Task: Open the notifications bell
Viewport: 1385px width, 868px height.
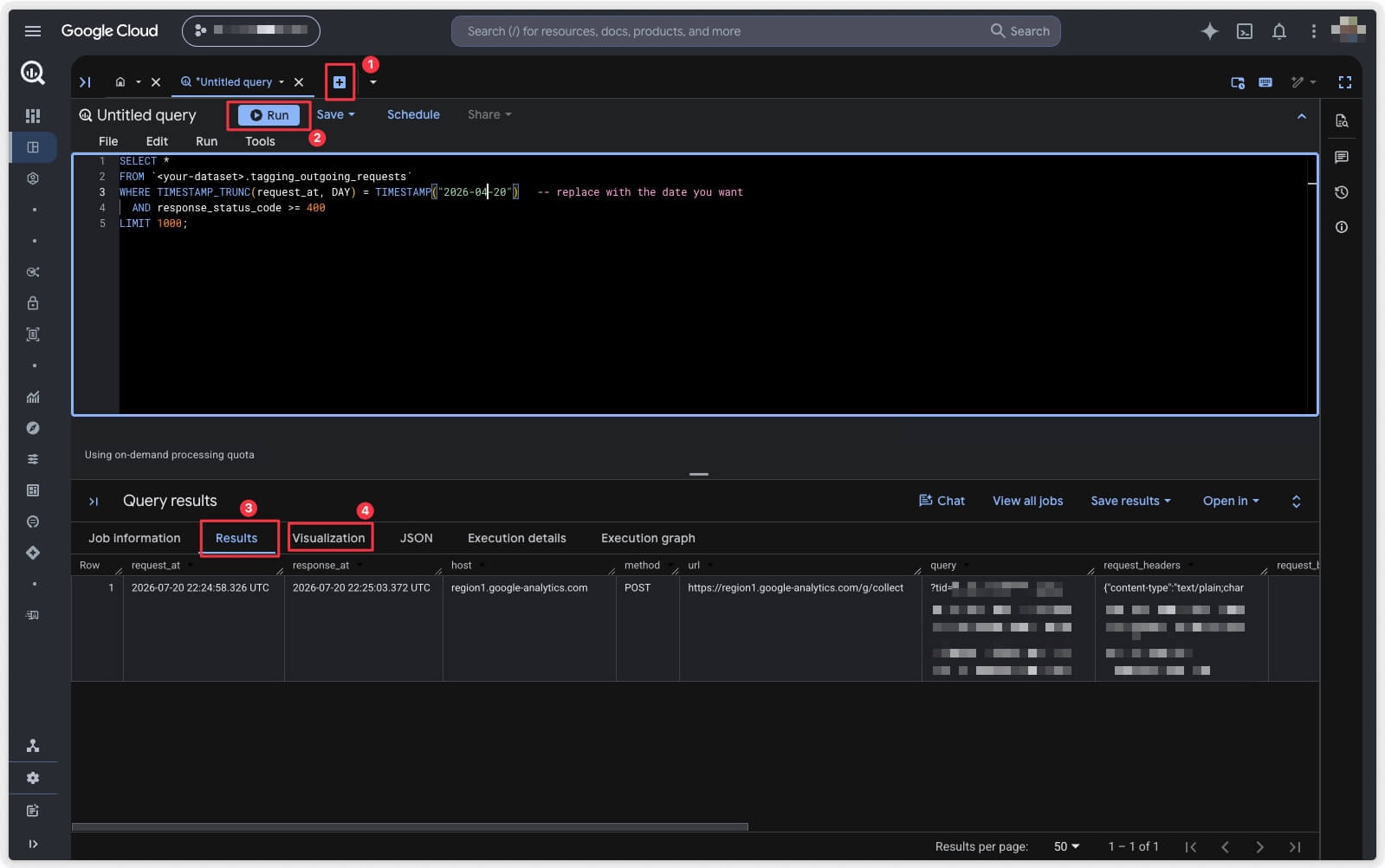Action: pyautogui.click(x=1278, y=31)
